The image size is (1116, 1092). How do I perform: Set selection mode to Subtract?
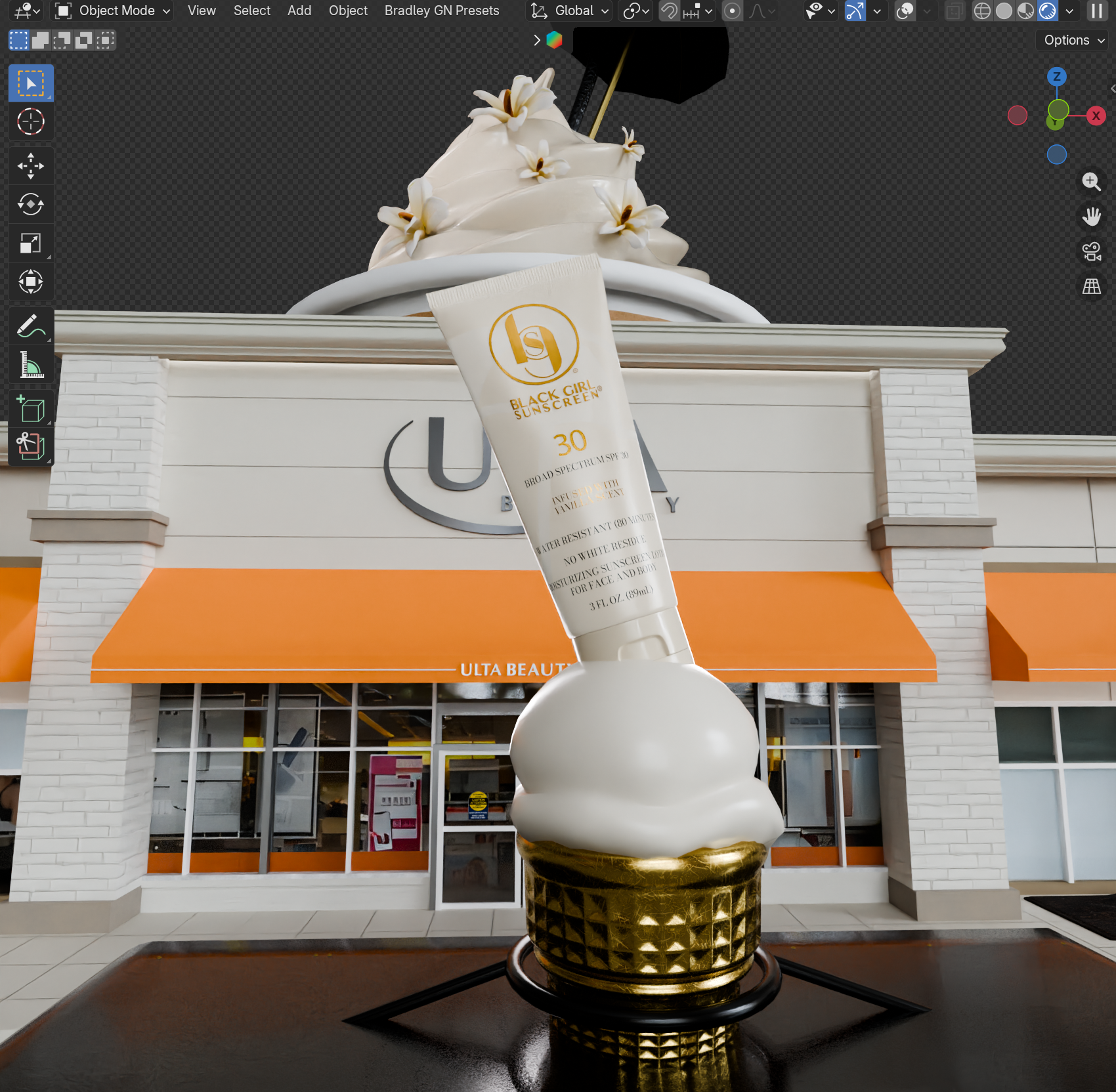click(x=62, y=41)
